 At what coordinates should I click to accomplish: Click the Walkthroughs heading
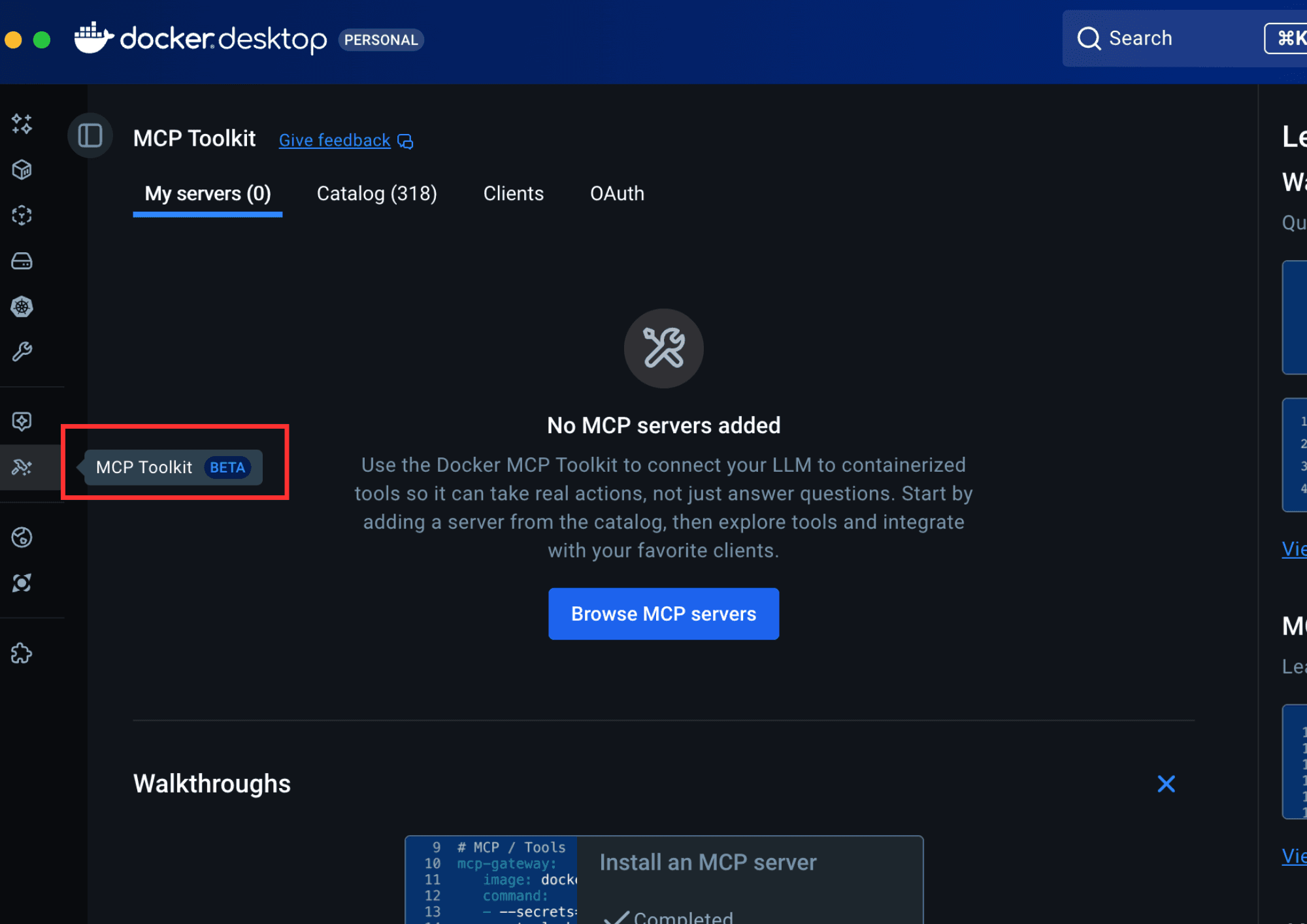point(212,784)
